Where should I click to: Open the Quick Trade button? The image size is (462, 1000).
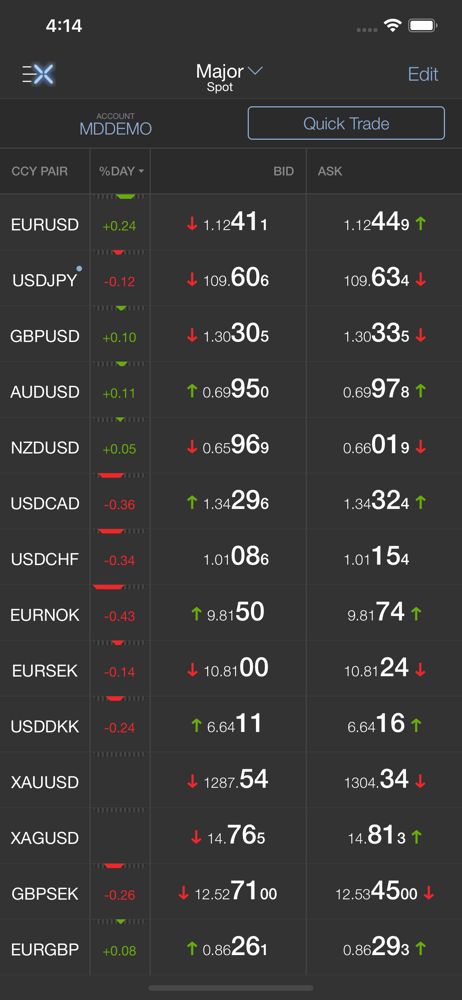point(346,123)
